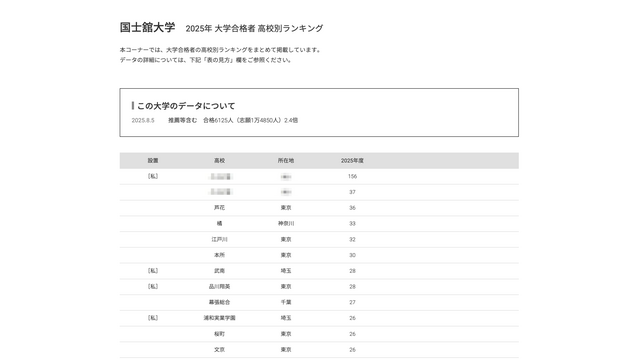Click 東京 in the 桜町 row

[286, 334]
